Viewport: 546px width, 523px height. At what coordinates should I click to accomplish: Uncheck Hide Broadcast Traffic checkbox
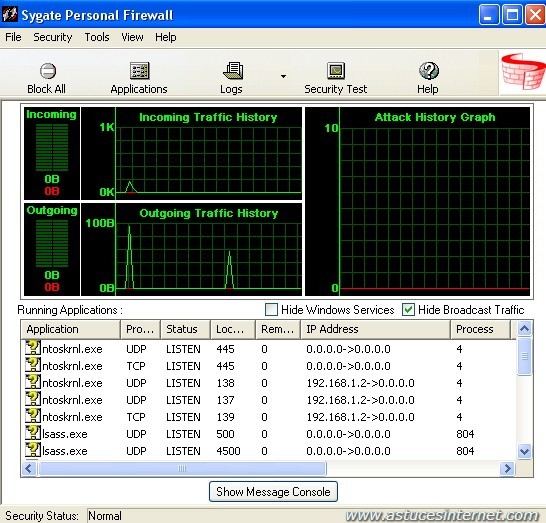click(408, 310)
